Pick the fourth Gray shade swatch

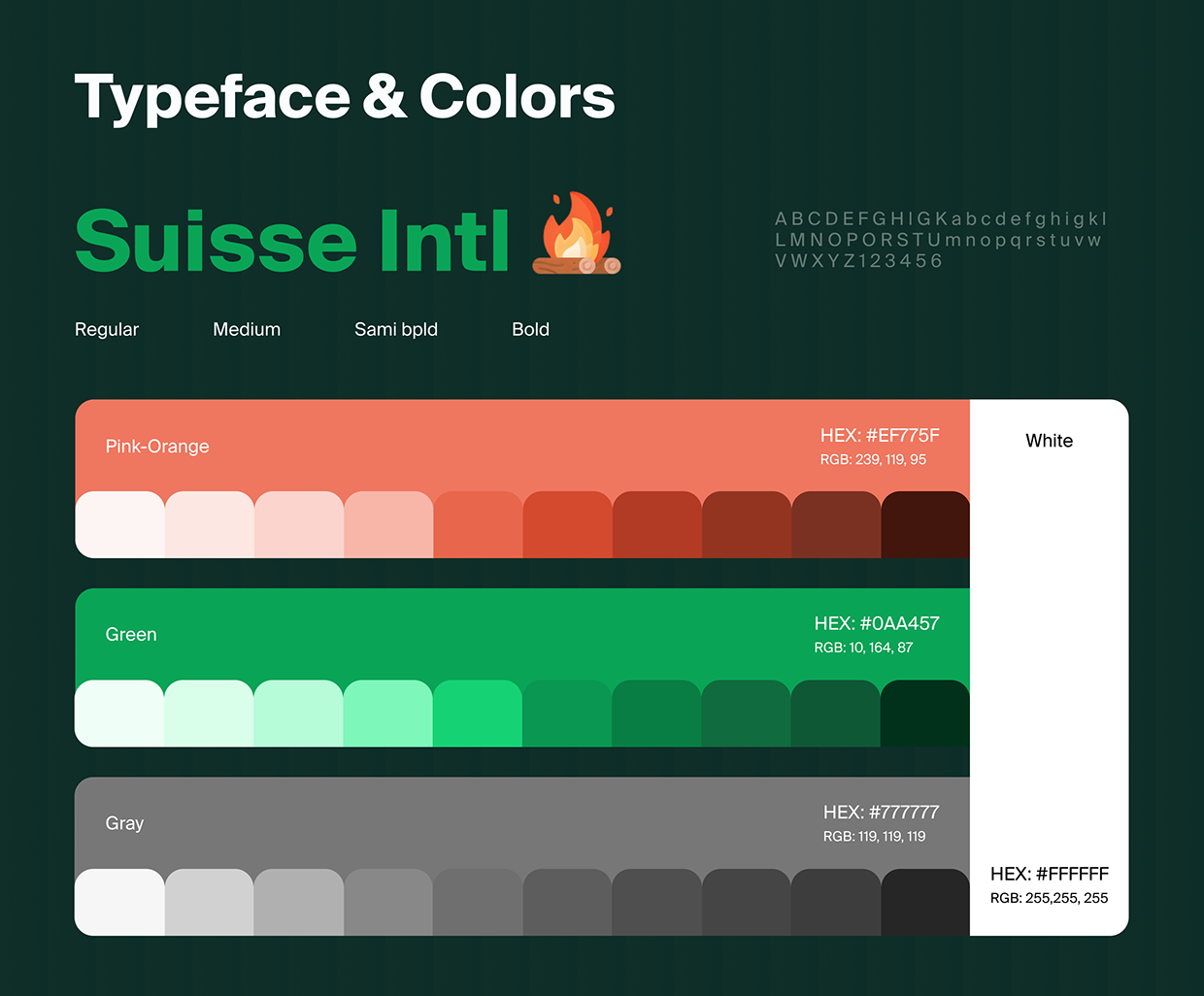pyautogui.click(x=388, y=902)
